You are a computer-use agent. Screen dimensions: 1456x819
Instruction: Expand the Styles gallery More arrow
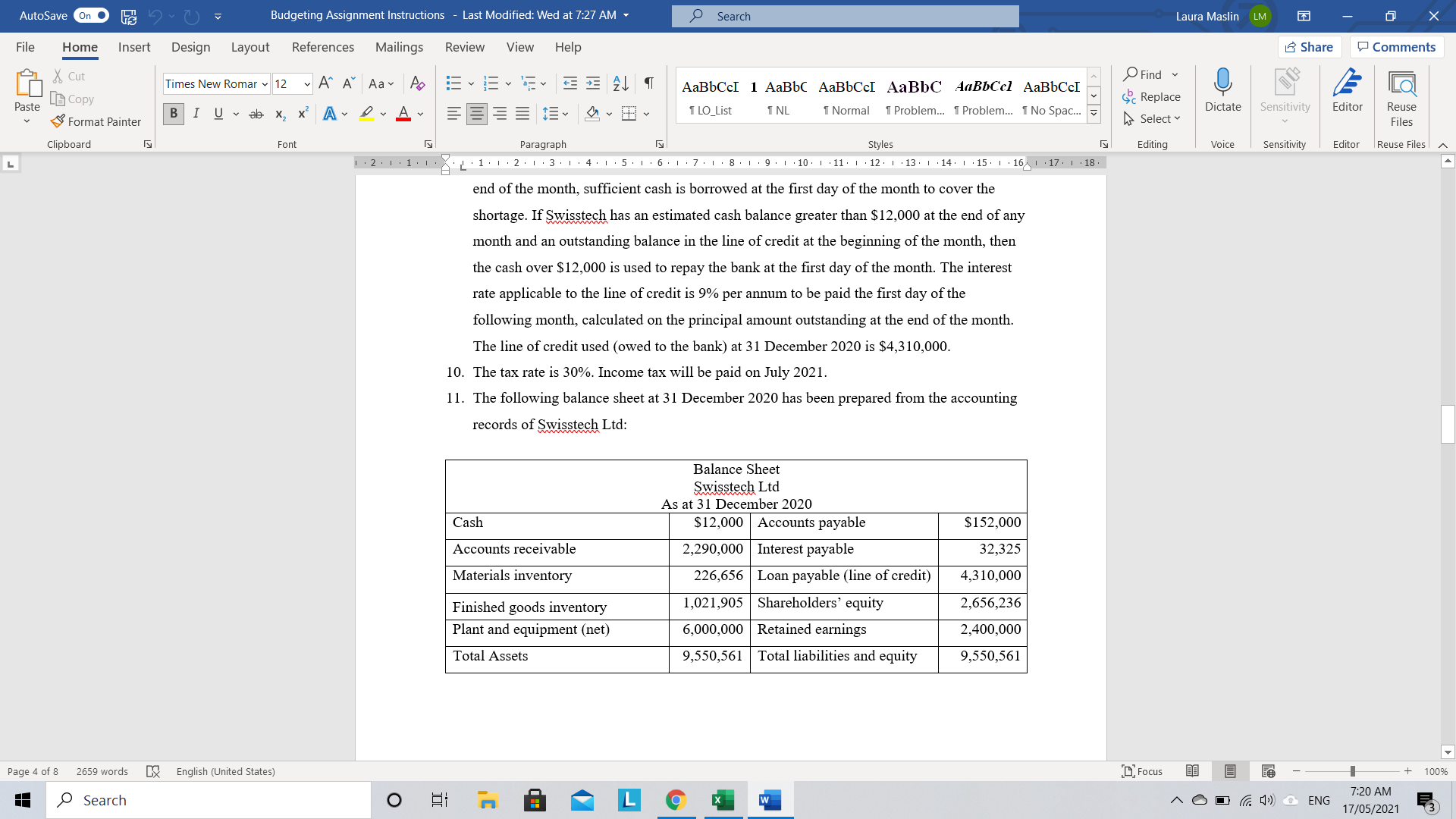tap(1094, 115)
